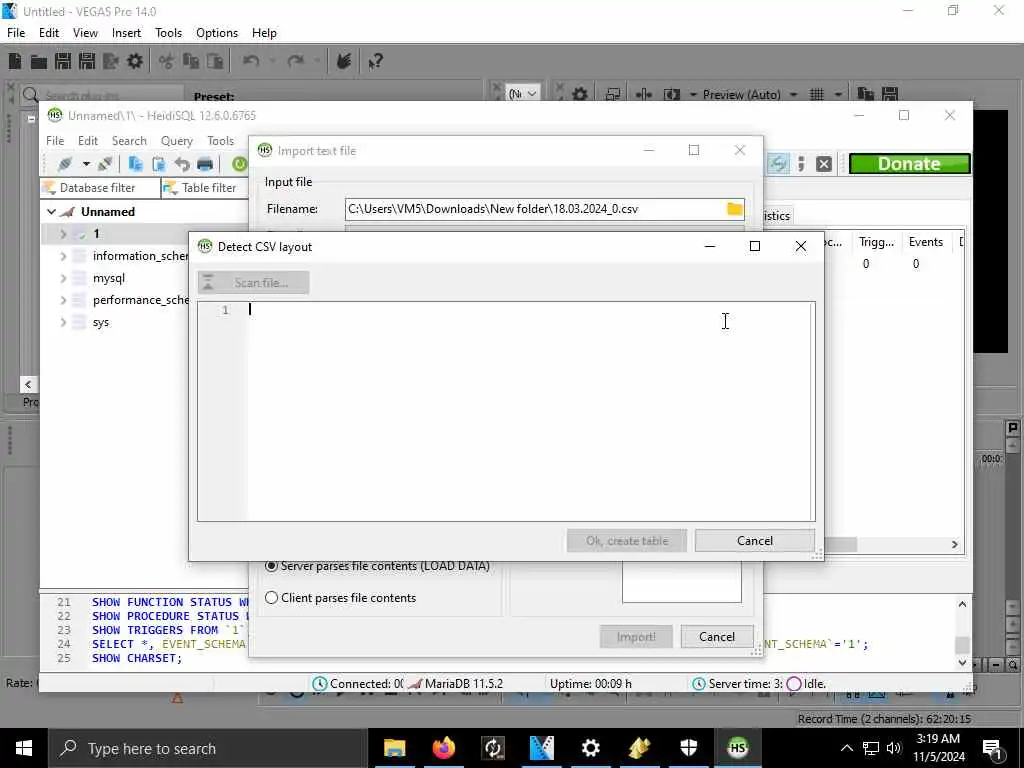
Task: Collapse the Unnamed session tree node
Action: coord(51,212)
